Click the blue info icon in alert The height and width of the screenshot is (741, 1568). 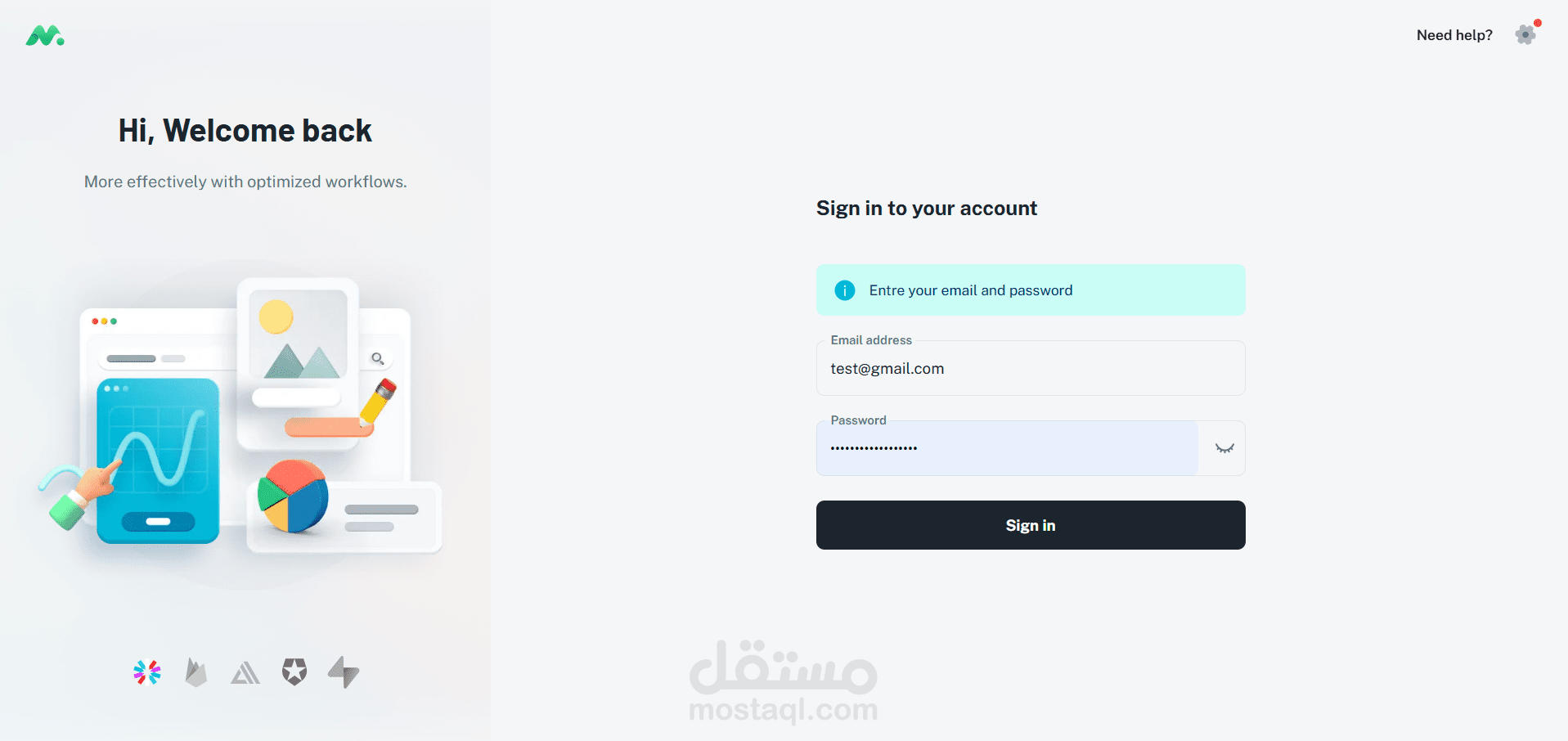[844, 290]
